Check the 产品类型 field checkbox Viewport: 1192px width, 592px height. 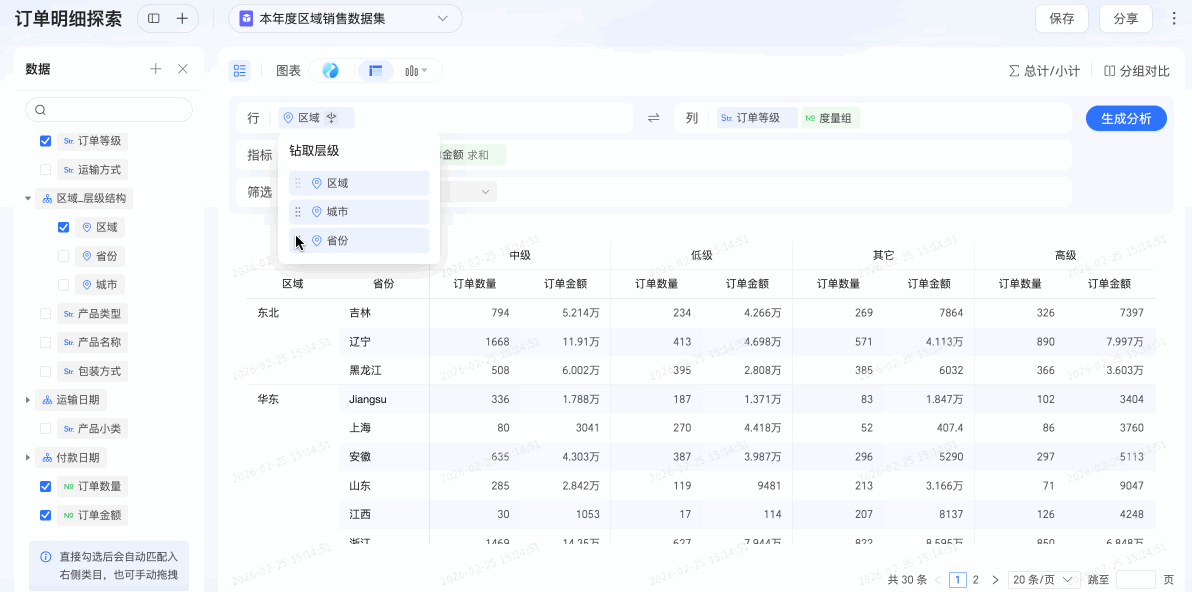(x=46, y=313)
